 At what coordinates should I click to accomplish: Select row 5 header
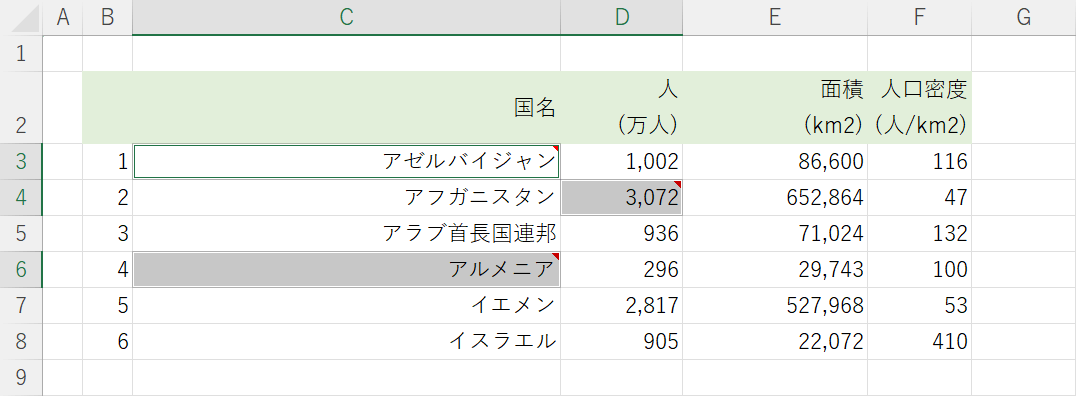(21, 234)
